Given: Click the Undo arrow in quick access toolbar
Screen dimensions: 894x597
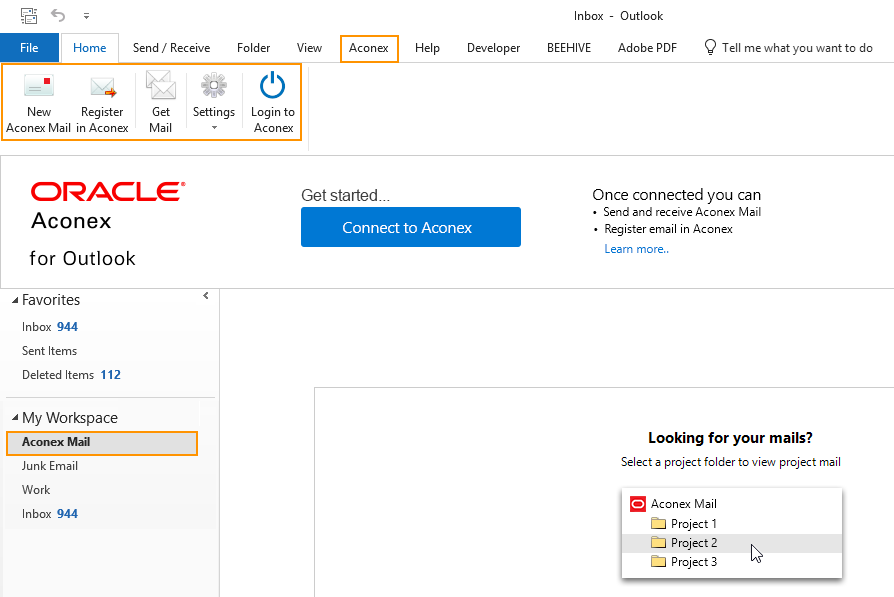Looking at the screenshot, I should pos(58,15).
